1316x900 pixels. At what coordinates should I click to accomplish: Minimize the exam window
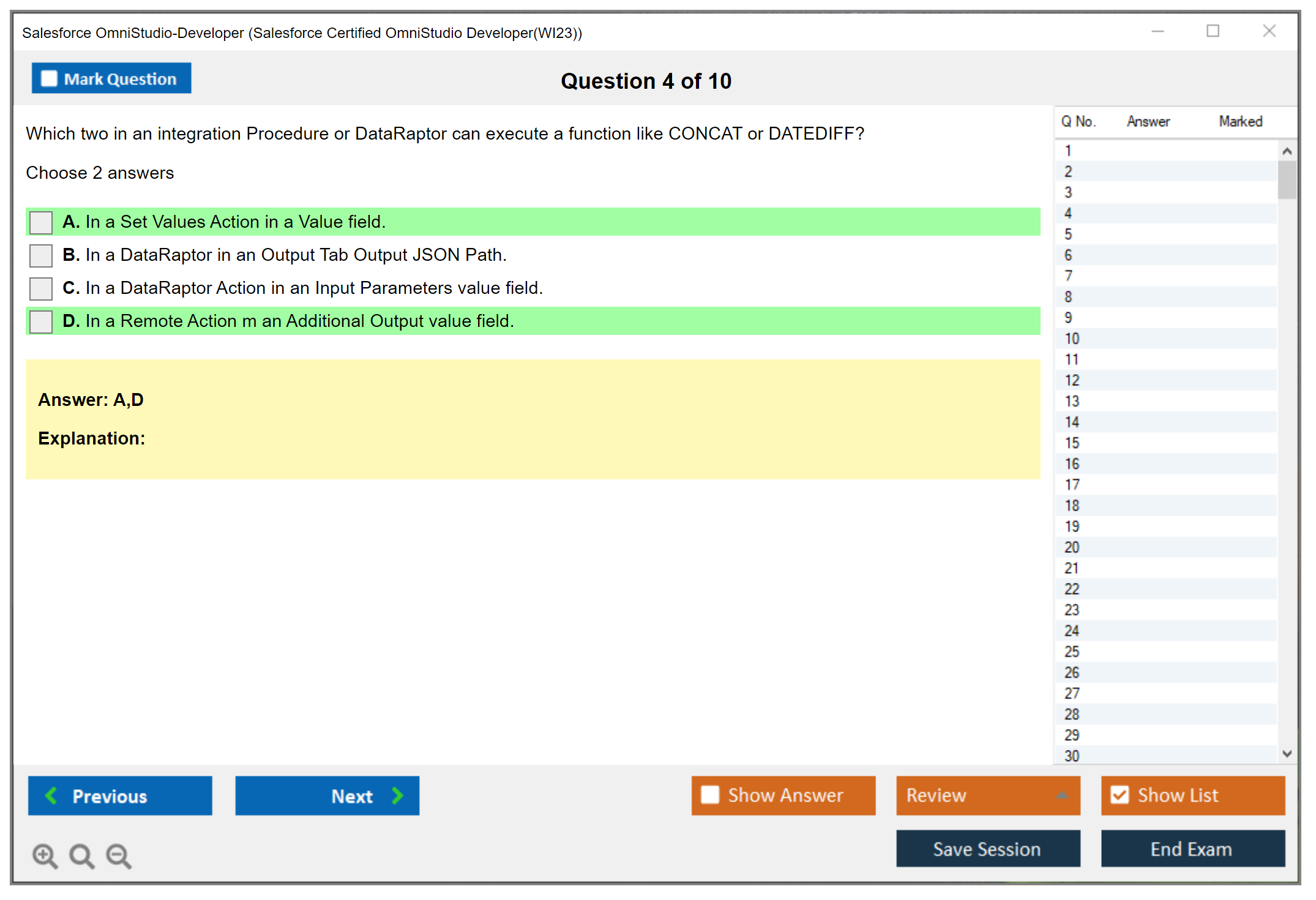[1157, 31]
